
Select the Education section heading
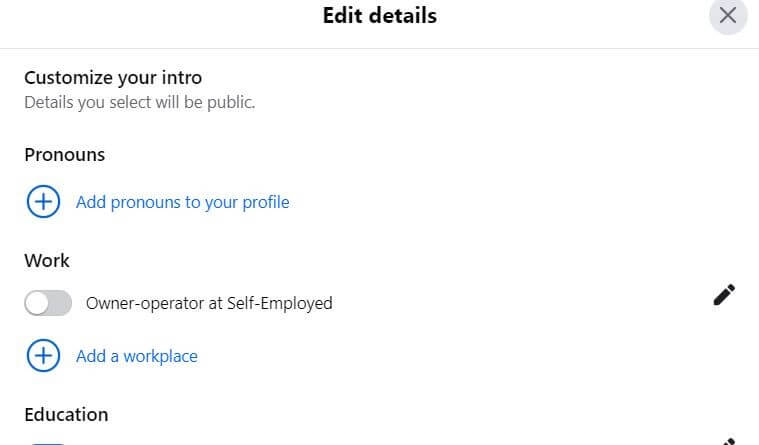[66, 414]
